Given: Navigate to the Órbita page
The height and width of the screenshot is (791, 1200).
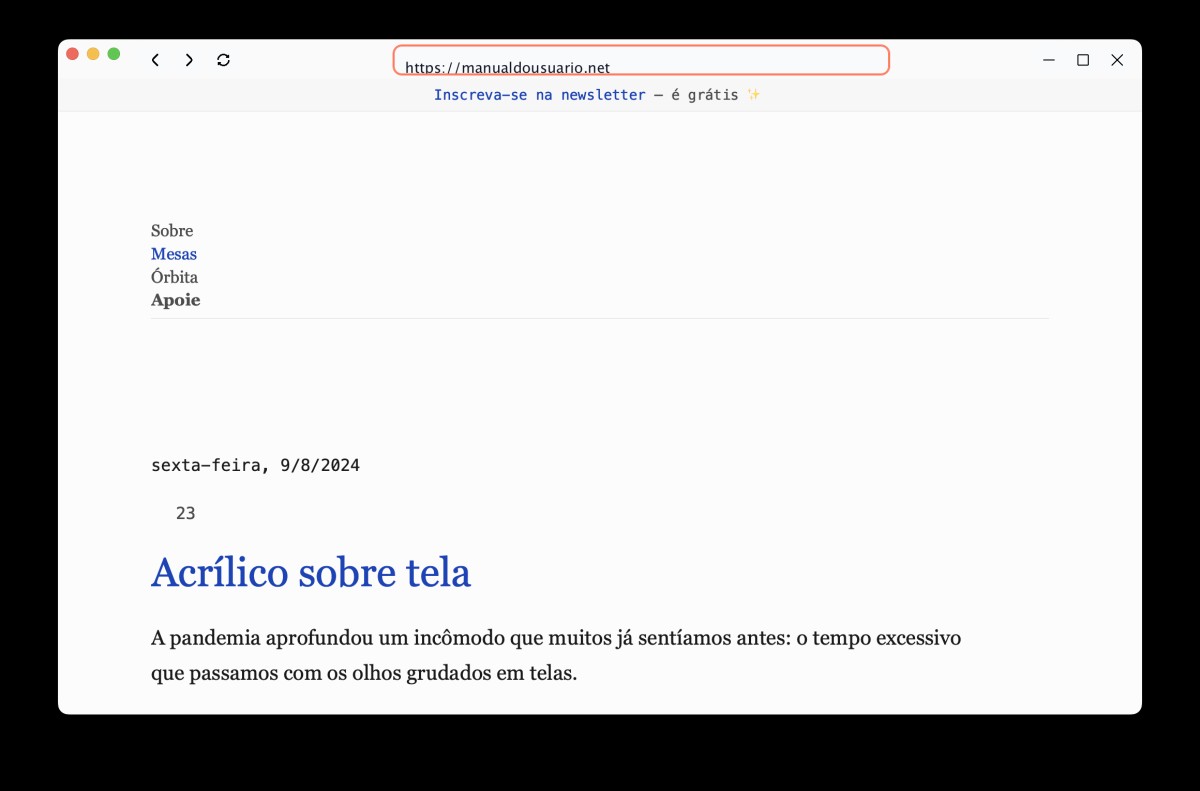Looking at the screenshot, I should tap(174, 277).
